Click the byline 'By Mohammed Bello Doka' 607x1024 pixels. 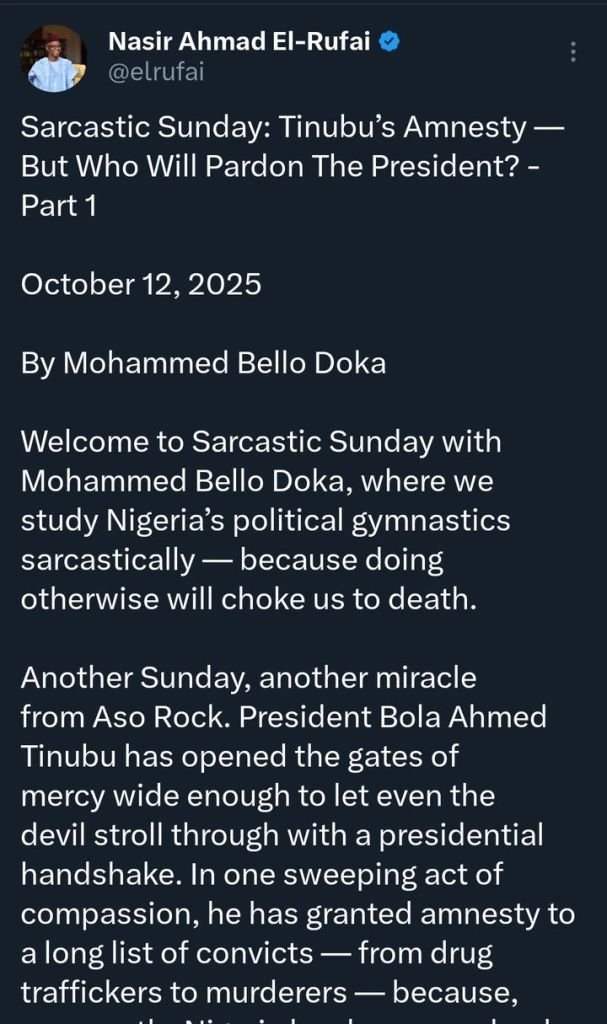point(203,362)
